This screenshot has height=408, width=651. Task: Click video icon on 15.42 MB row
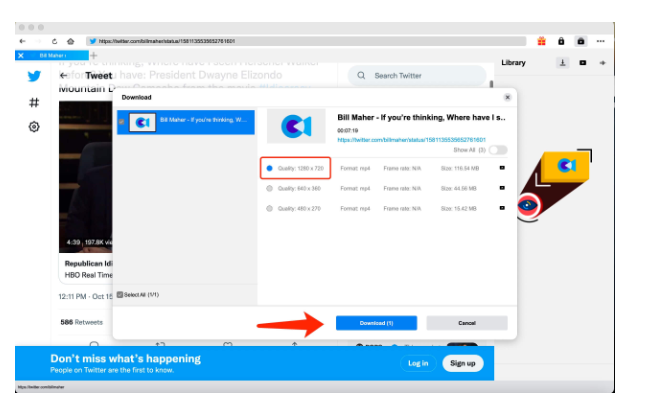point(502,208)
